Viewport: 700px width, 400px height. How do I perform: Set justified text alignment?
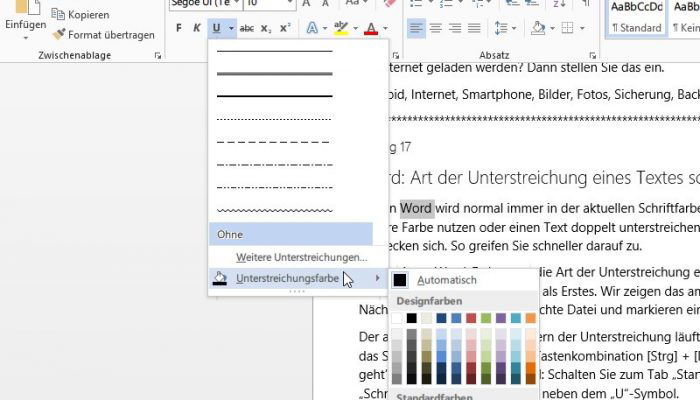pos(474,28)
